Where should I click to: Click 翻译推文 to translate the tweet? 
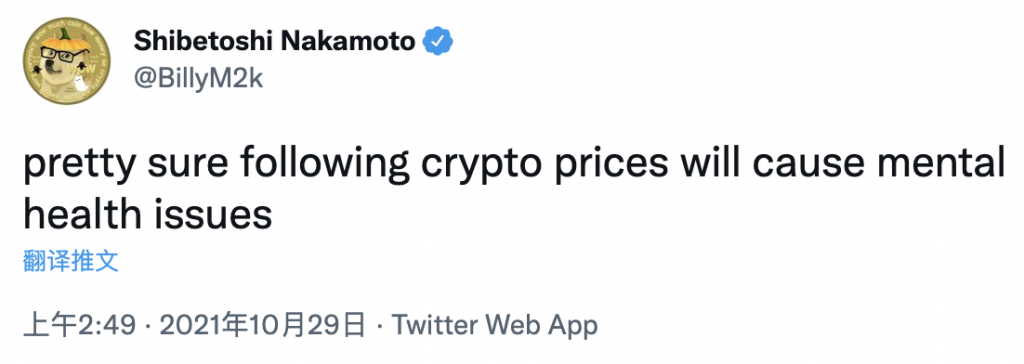(71, 260)
